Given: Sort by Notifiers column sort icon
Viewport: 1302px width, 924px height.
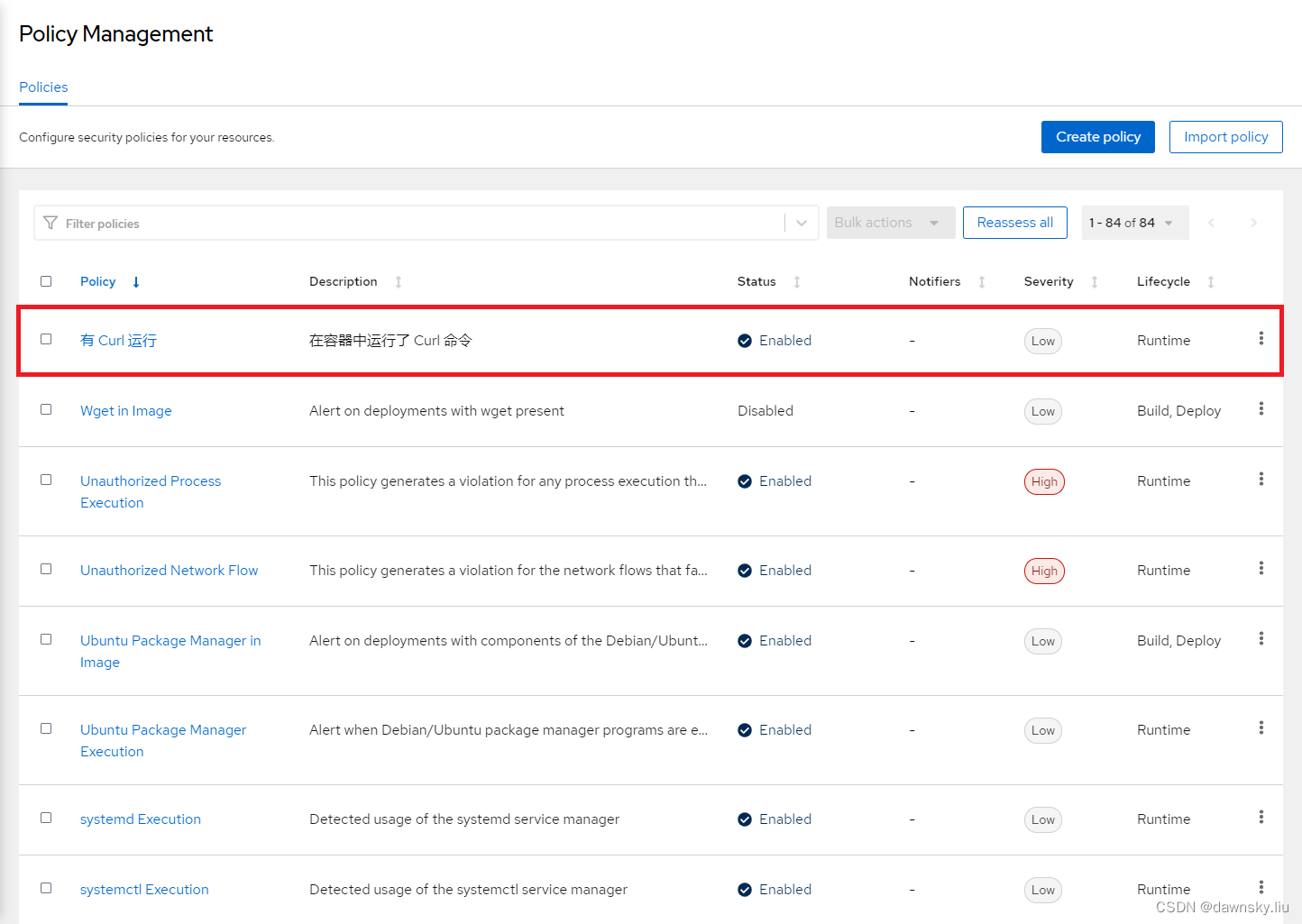Looking at the screenshot, I should click(982, 282).
